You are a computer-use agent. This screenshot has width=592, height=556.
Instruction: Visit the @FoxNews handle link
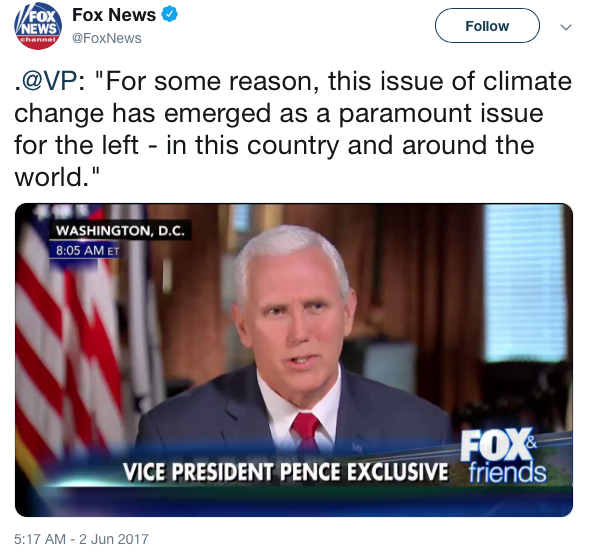107,38
